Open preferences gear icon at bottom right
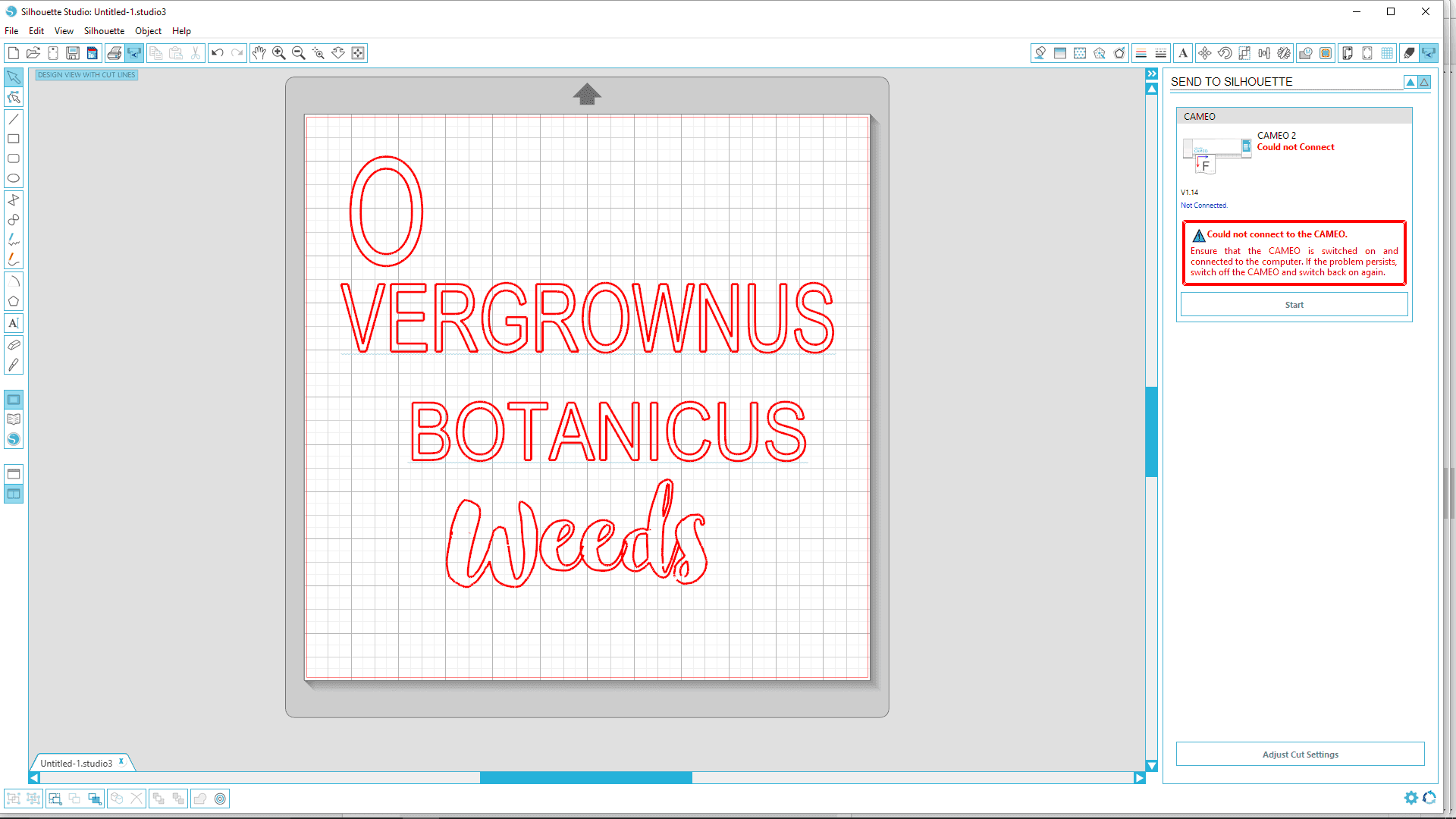Screen dimensions: 1456x819 1410,798
